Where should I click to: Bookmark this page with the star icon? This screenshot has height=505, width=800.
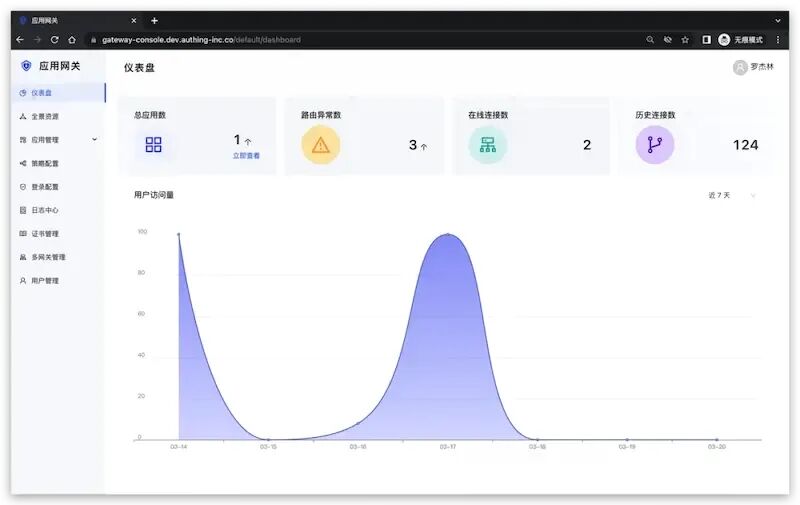click(685, 40)
